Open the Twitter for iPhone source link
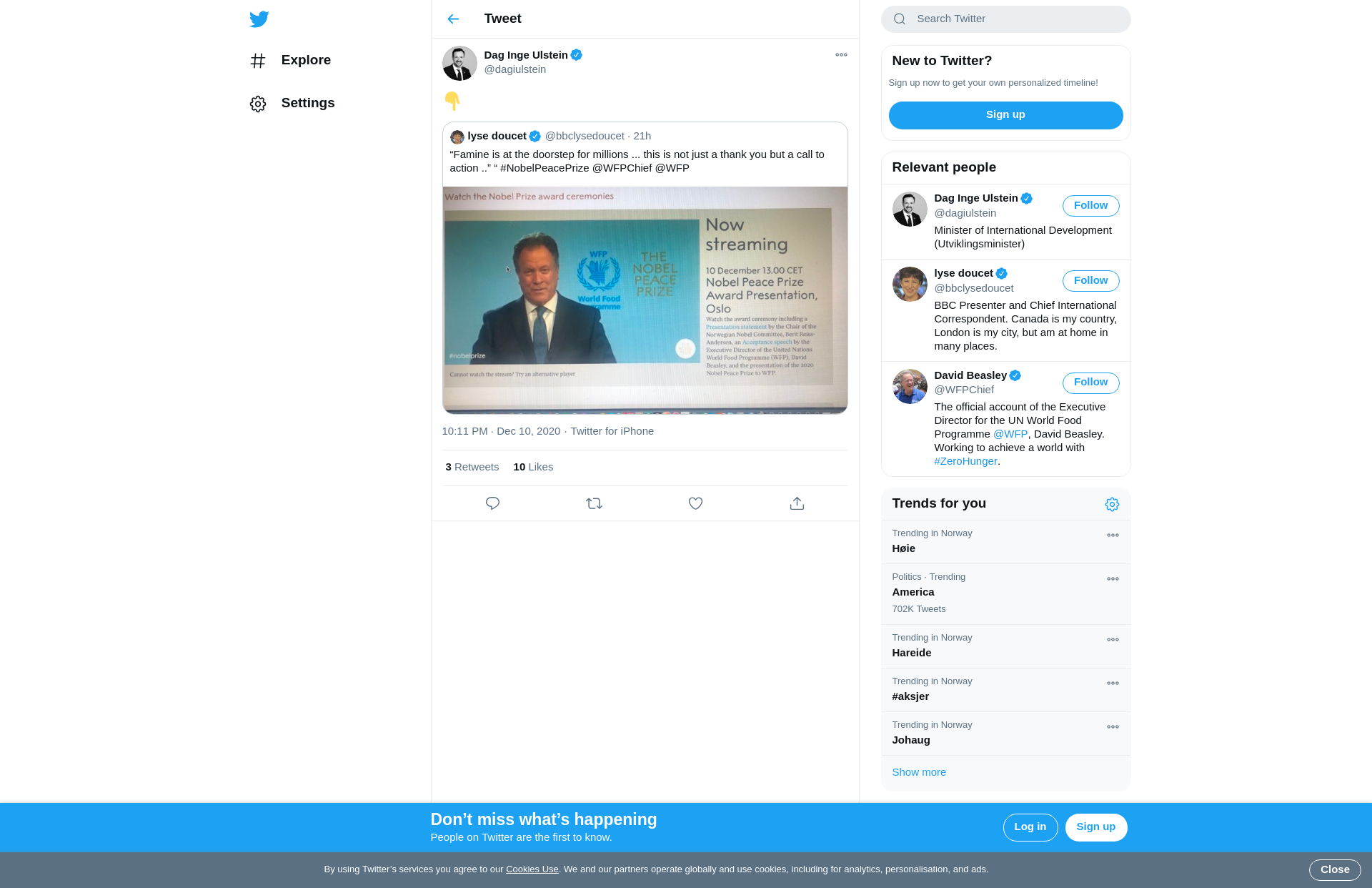 tap(612, 431)
